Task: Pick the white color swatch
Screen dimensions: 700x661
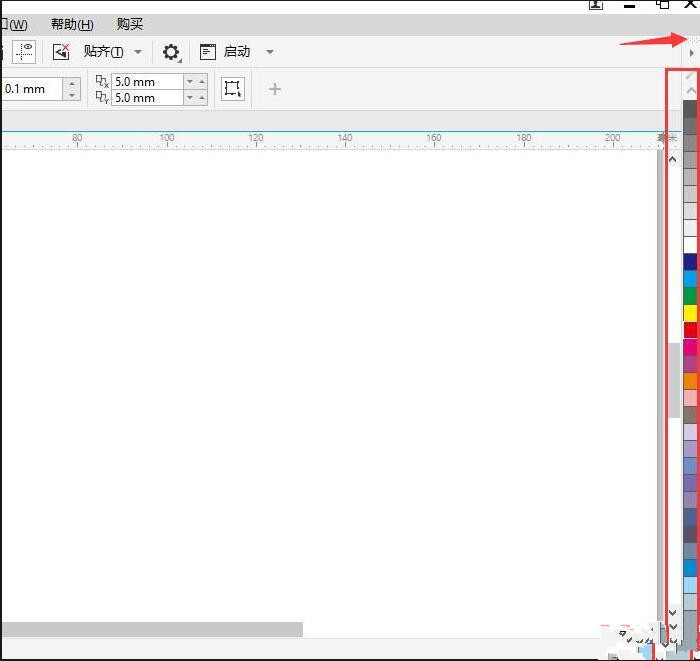Action: tap(690, 245)
